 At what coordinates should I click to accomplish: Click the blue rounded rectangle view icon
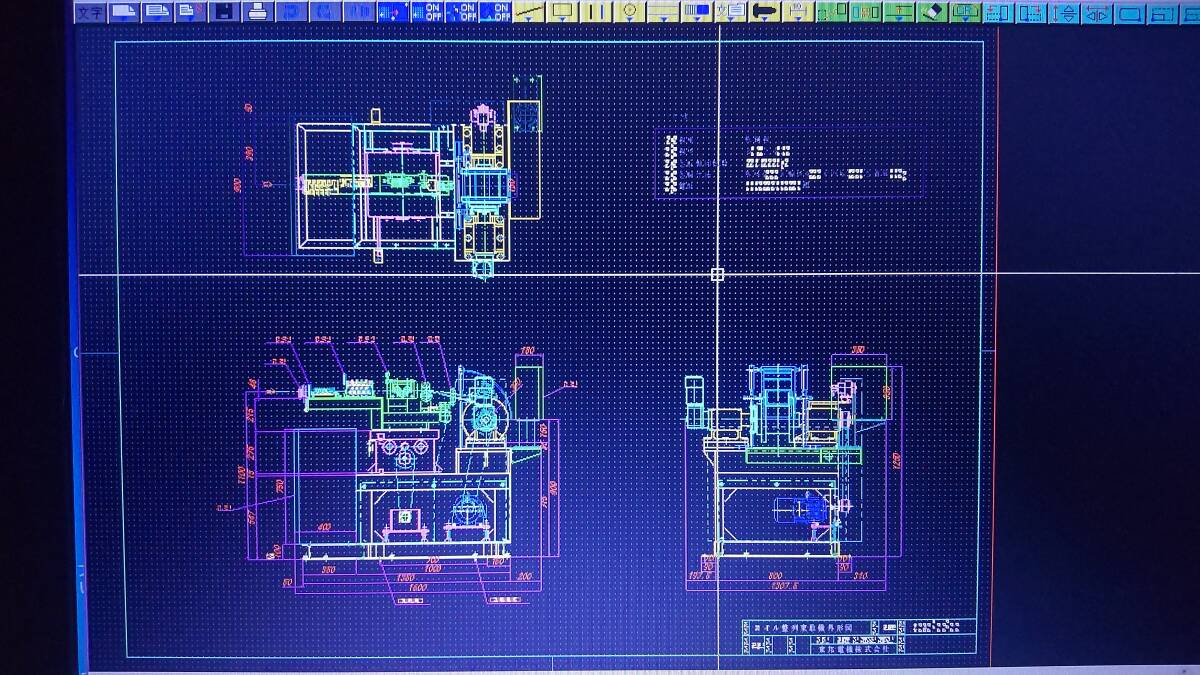1130,12
